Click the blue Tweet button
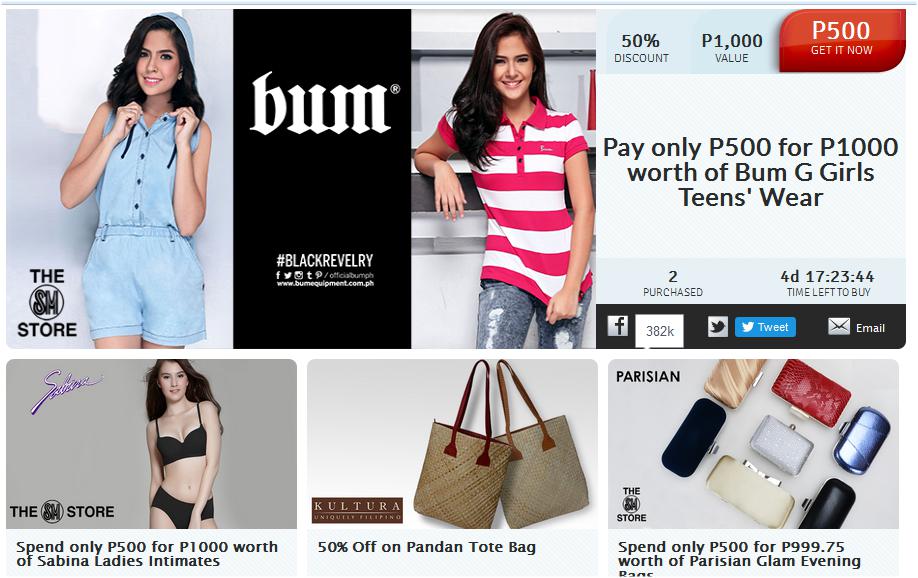Image resolution: width=918 pixels, height=578 pixels. pos(765,327)
